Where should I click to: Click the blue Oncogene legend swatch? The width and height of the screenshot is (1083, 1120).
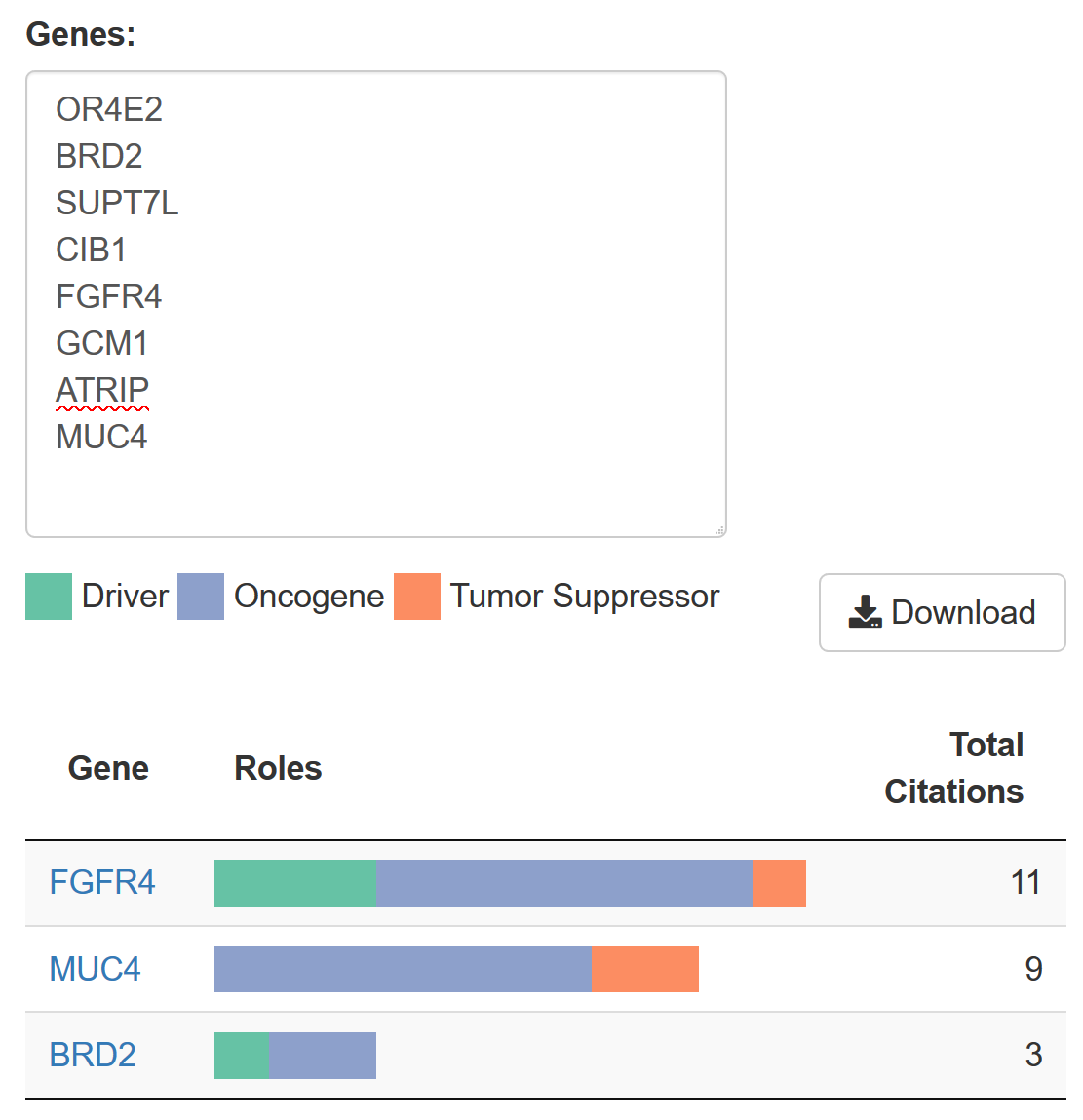coord(201,597)
